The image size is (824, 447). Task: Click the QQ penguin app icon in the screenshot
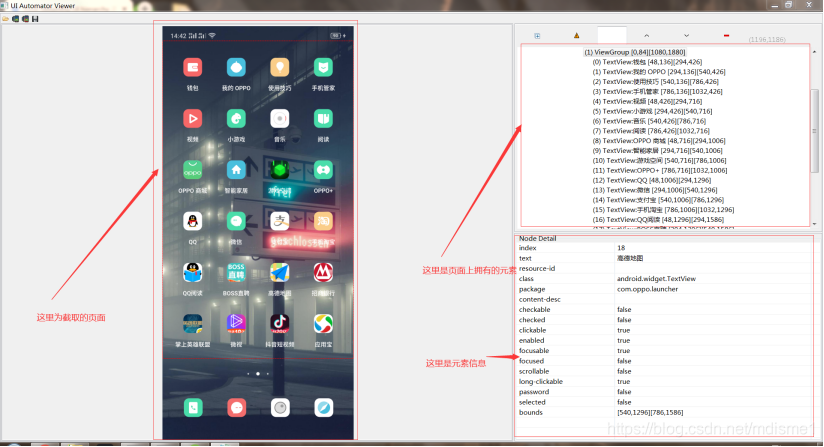point(193,222)
